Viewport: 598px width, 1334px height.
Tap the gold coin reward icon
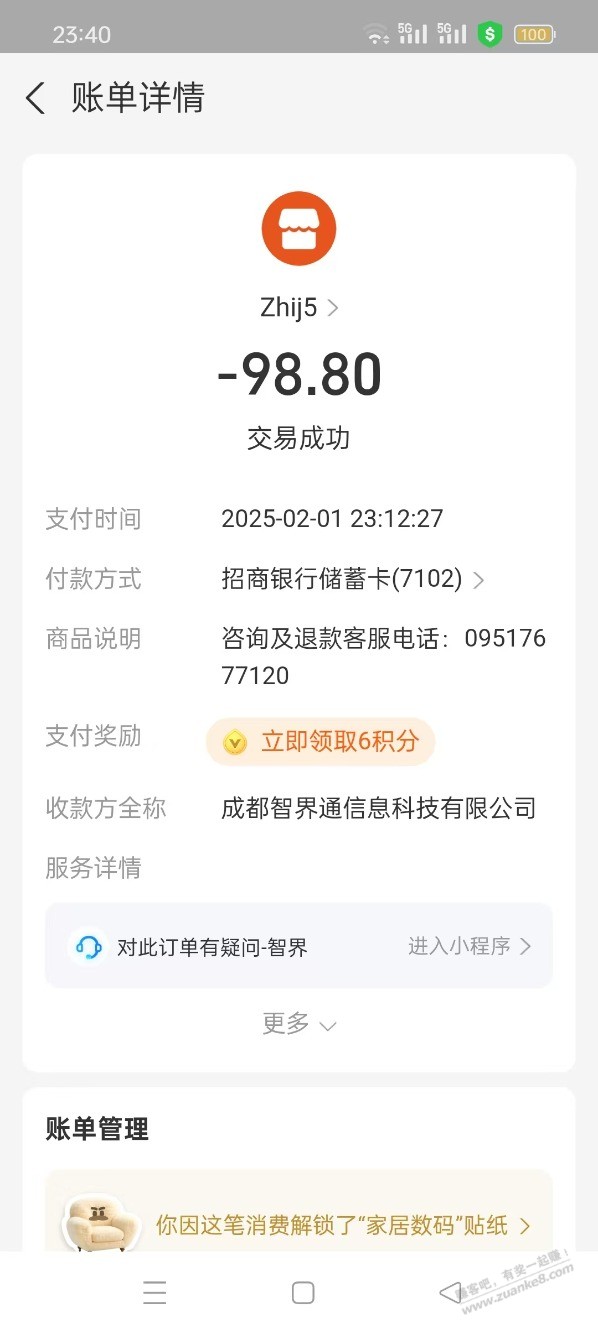click(235, 742)
